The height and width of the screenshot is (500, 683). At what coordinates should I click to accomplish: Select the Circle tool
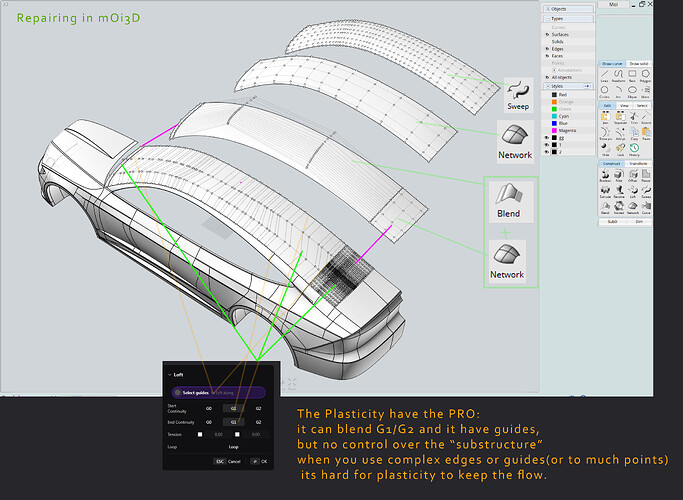605,91
